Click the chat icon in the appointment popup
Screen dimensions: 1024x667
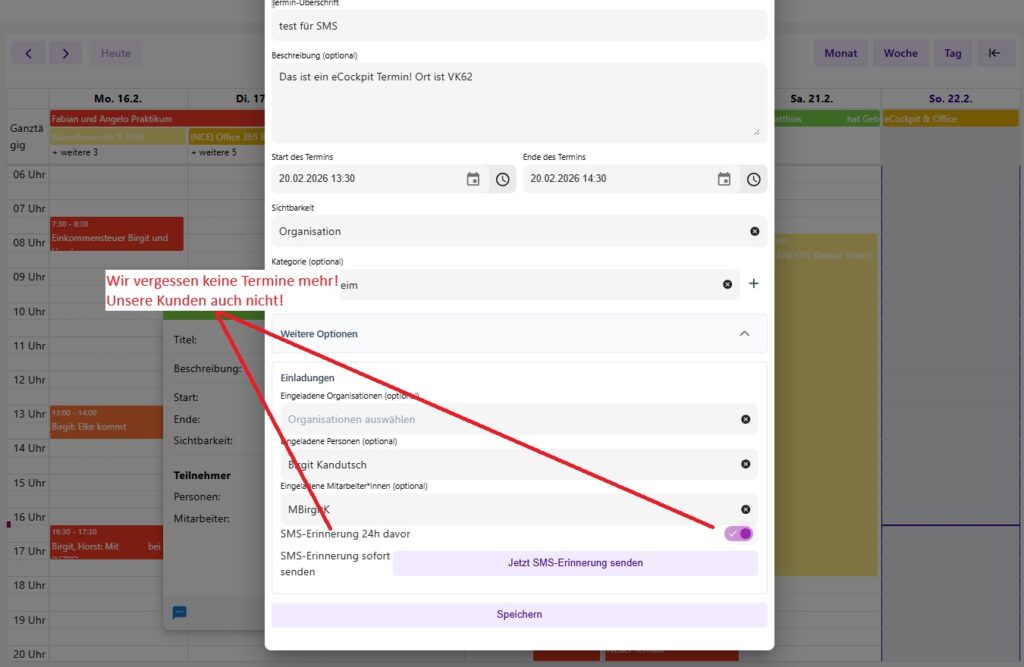coord(180,612)
